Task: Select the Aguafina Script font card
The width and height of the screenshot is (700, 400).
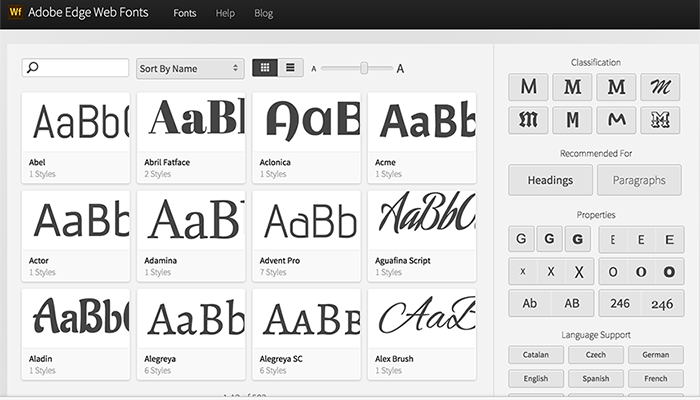Action: pos(422,236)
